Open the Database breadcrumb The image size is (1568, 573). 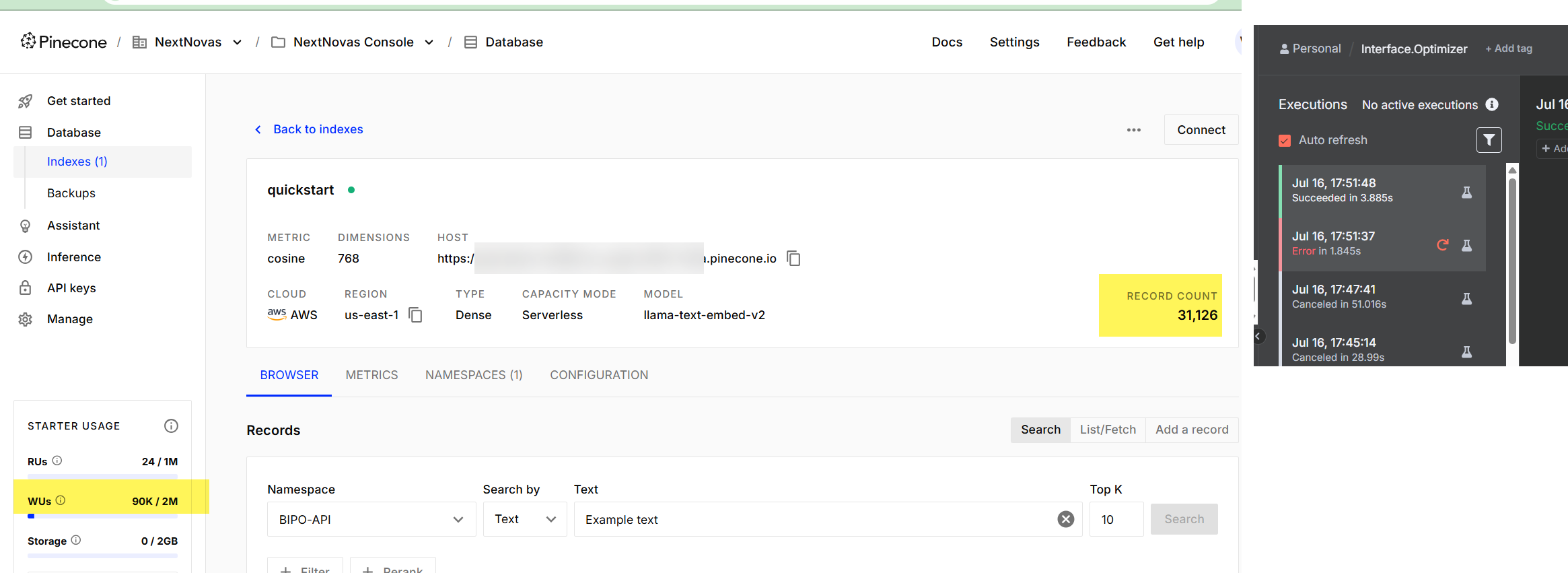pyautogui.click(x=504, y=42)
